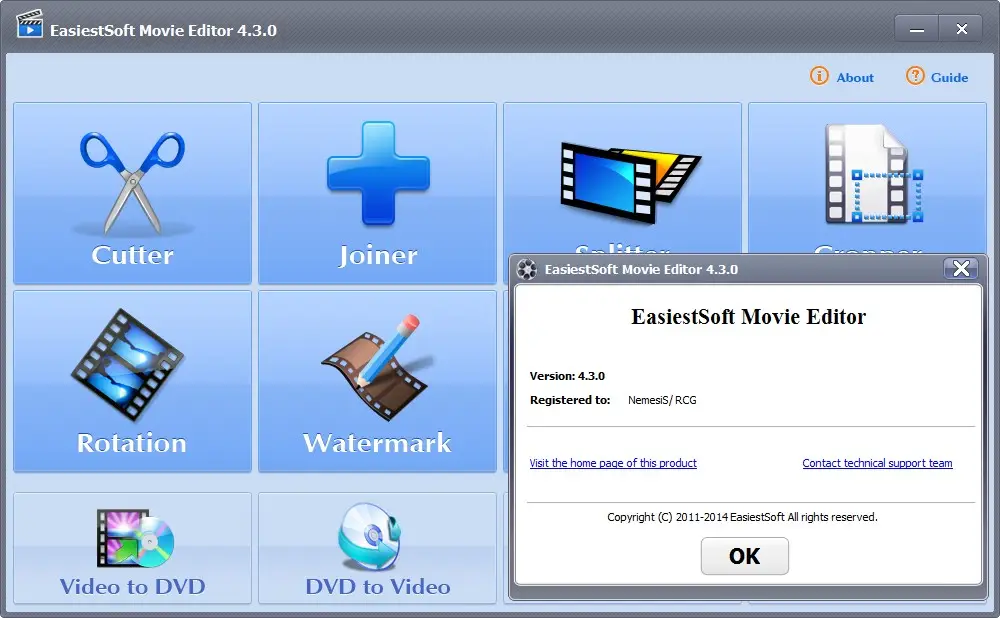Screen dimensions: 1000x618
Task: Click the Version: 4.3.0 text
Action: coord(567,376)
